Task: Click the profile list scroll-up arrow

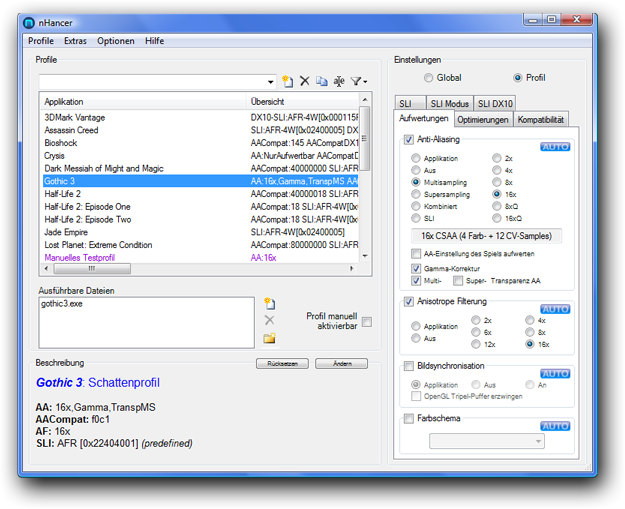Action: 365,99
